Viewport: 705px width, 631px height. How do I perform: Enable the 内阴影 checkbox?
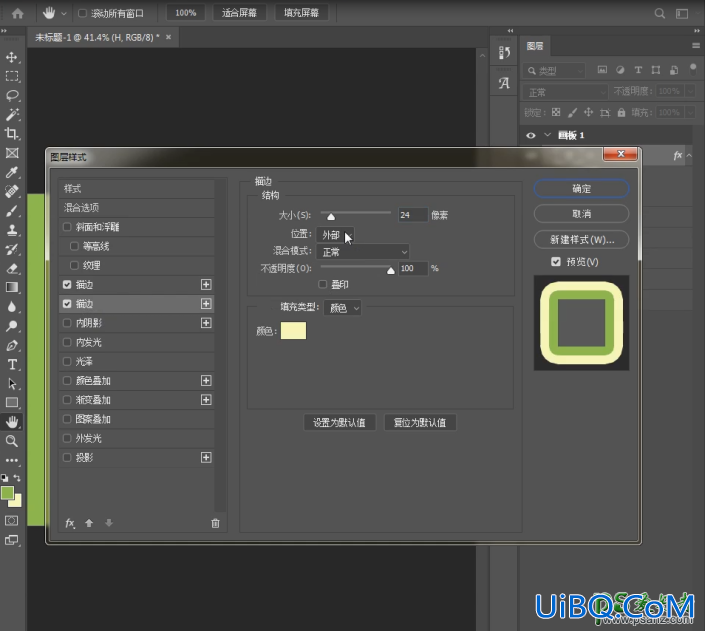click(67, 323)
